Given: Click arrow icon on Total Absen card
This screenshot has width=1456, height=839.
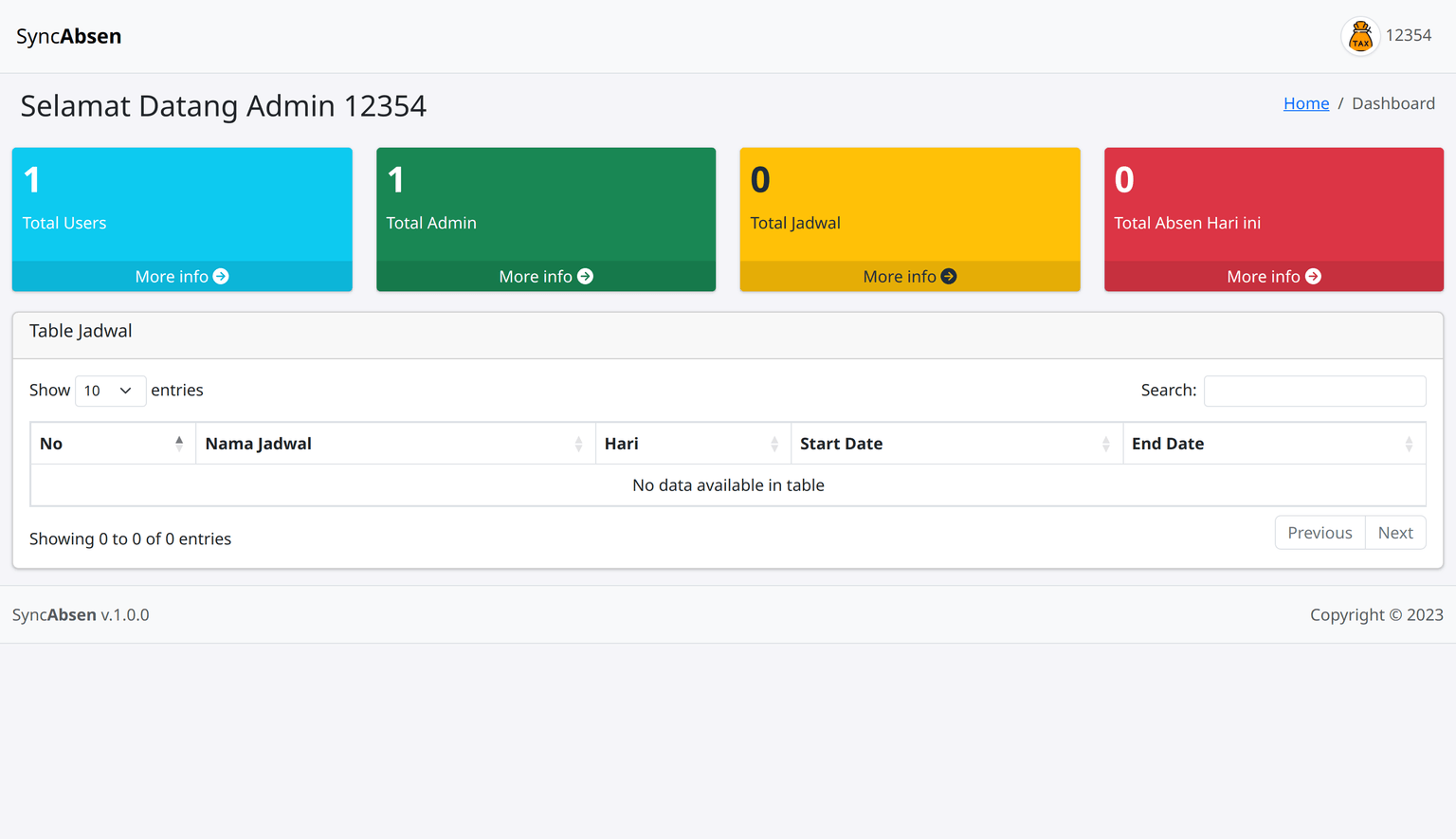Looking at the screenshot, I should (x=1313, y=277).
